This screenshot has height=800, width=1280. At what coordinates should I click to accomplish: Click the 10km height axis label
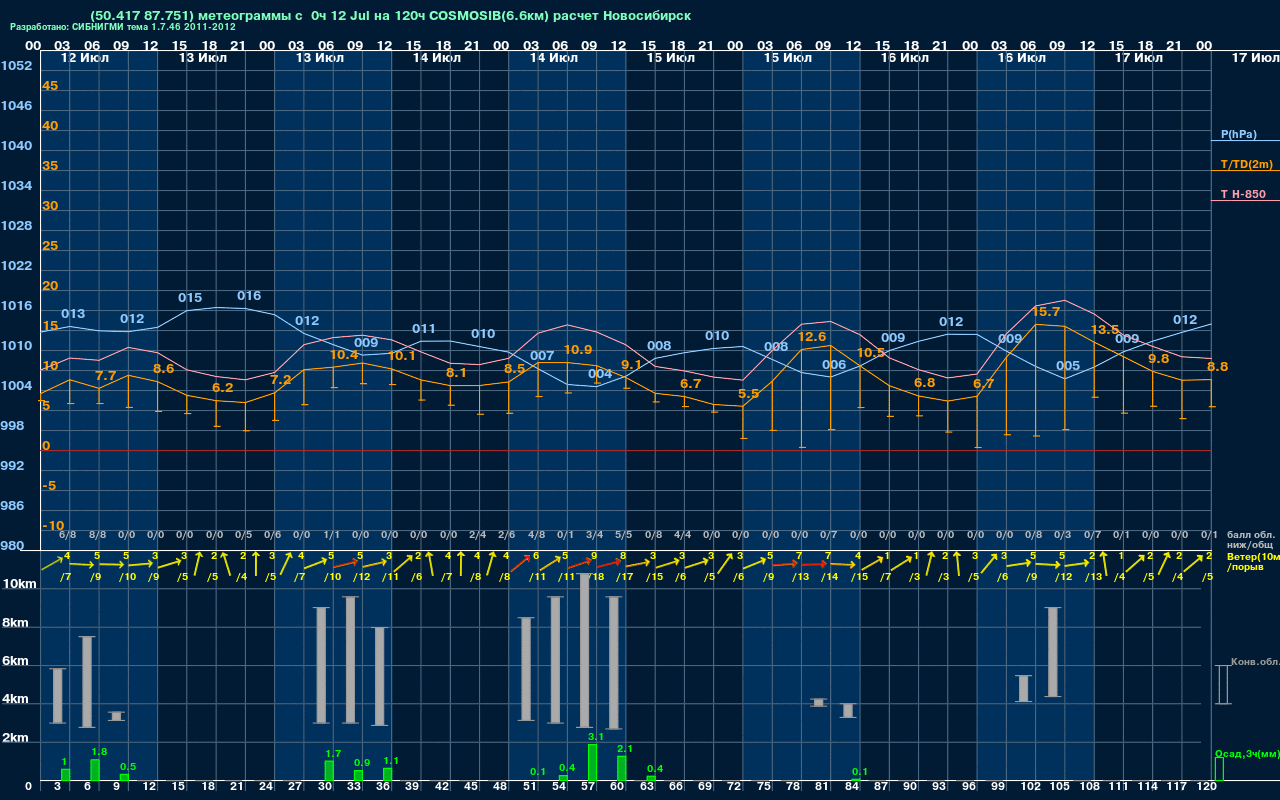pyautogui.click(x=19, y=584)
